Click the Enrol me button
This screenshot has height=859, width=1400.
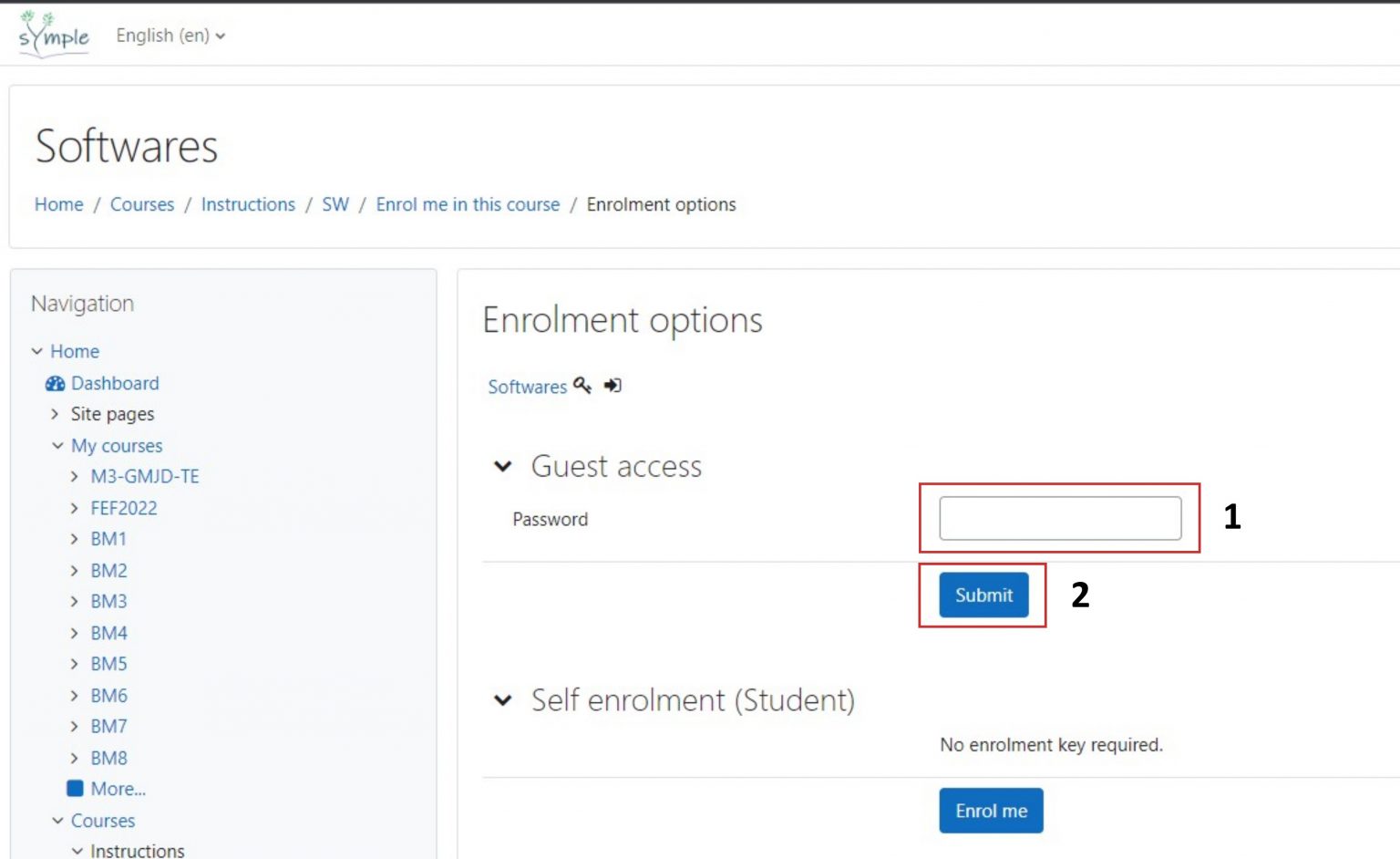(x=991, y=811)
